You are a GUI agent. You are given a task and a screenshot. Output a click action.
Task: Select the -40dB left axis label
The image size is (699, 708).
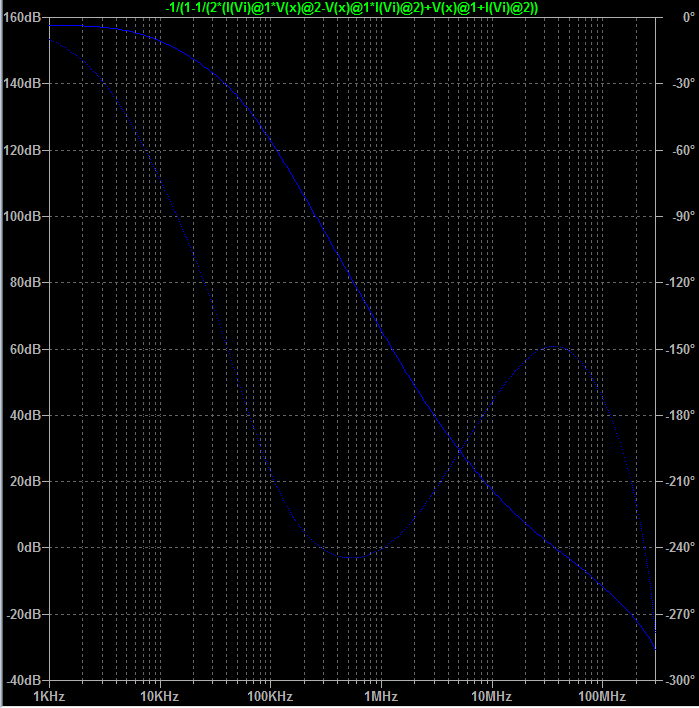click(x=23, y=680)
